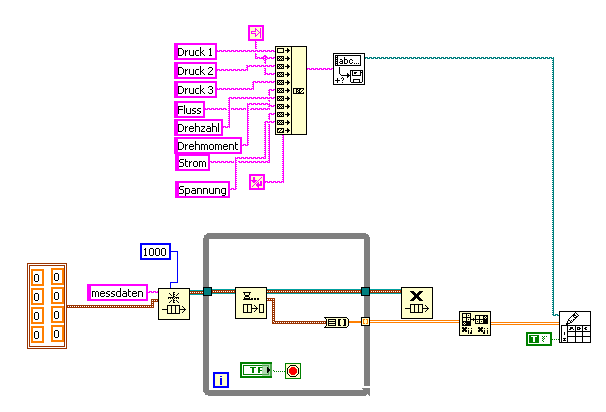
Task: Click the tab constant above Druck 1
Action: pos(256,33)
